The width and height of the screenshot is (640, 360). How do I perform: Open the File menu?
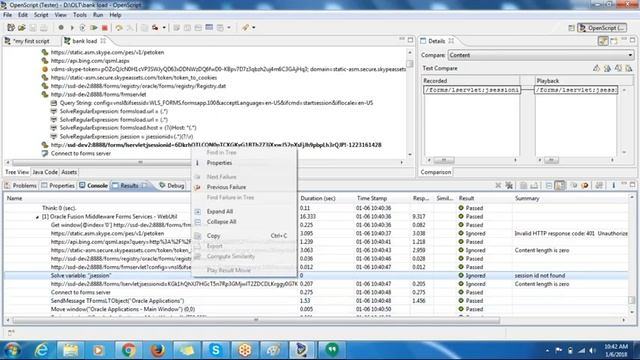[7, 15]
